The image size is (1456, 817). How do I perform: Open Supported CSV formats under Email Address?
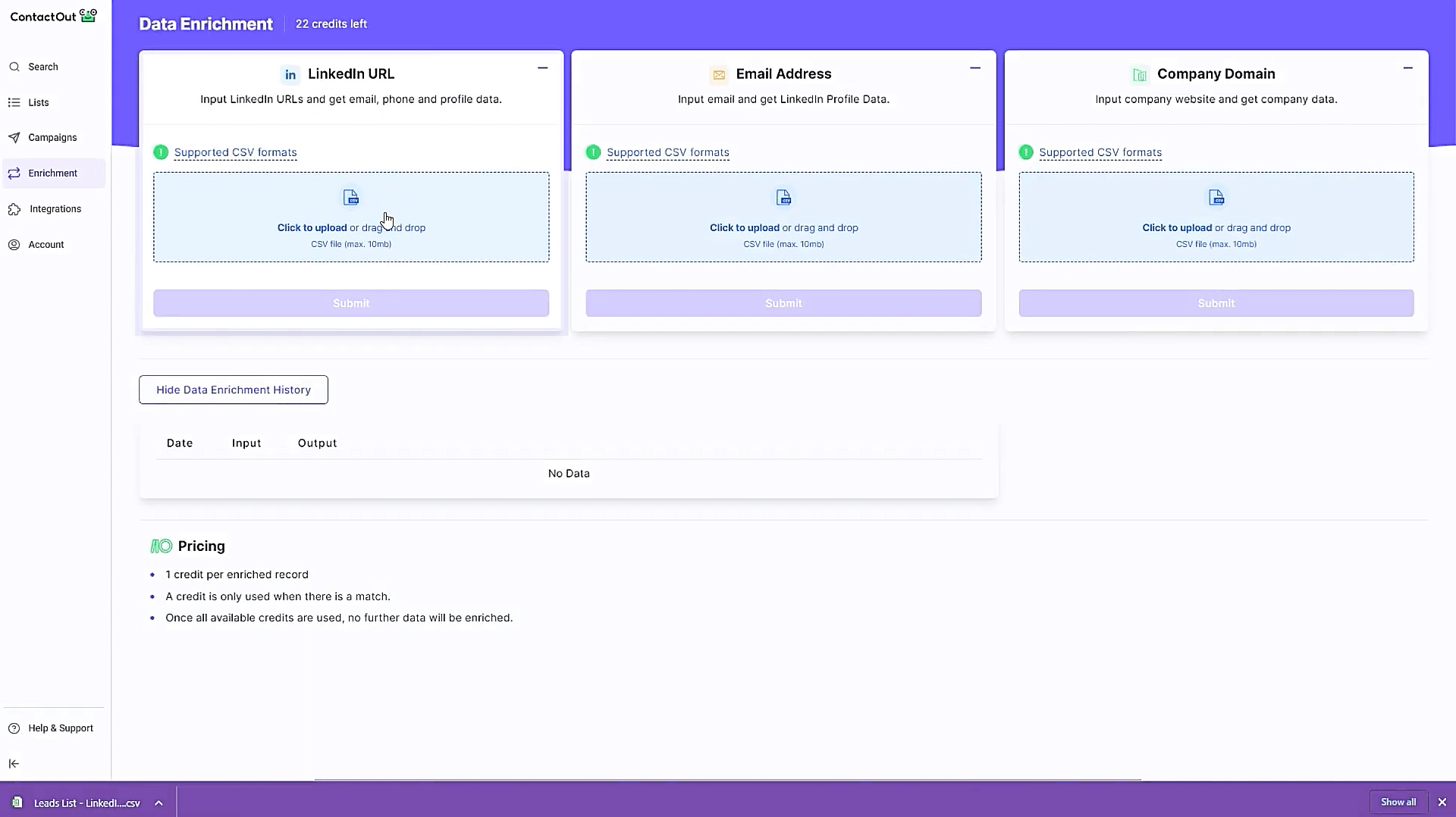click(667, 152)
